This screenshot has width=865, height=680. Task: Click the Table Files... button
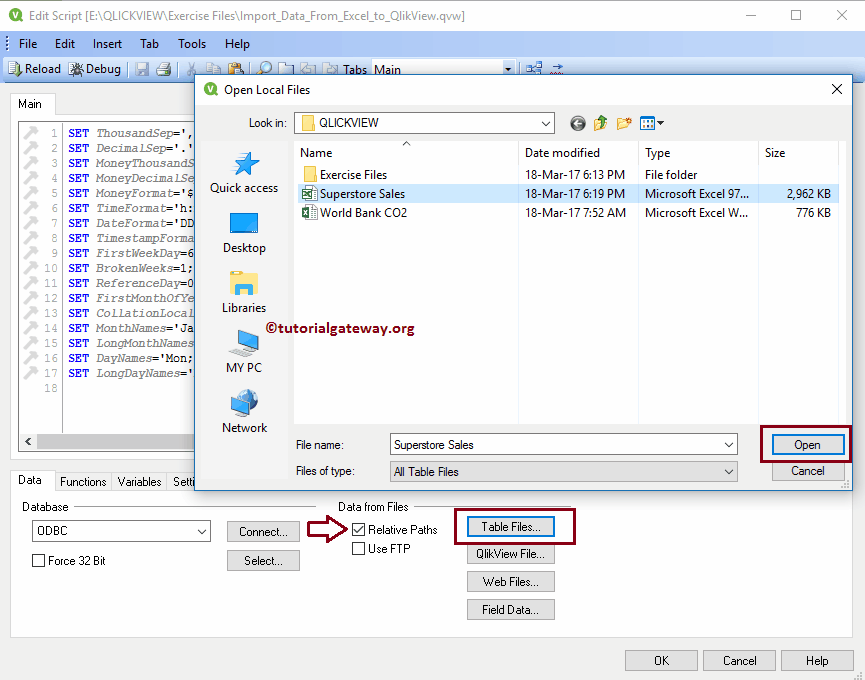coord(511,527)
